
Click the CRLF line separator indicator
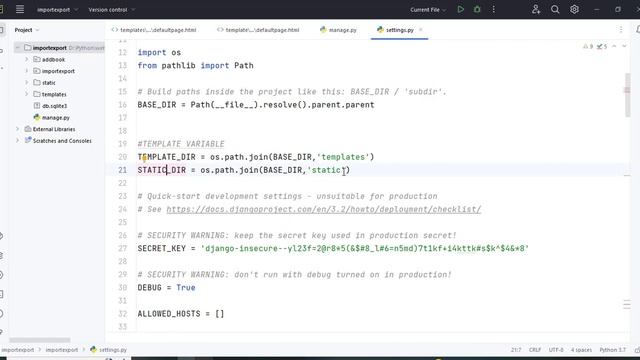535,350
